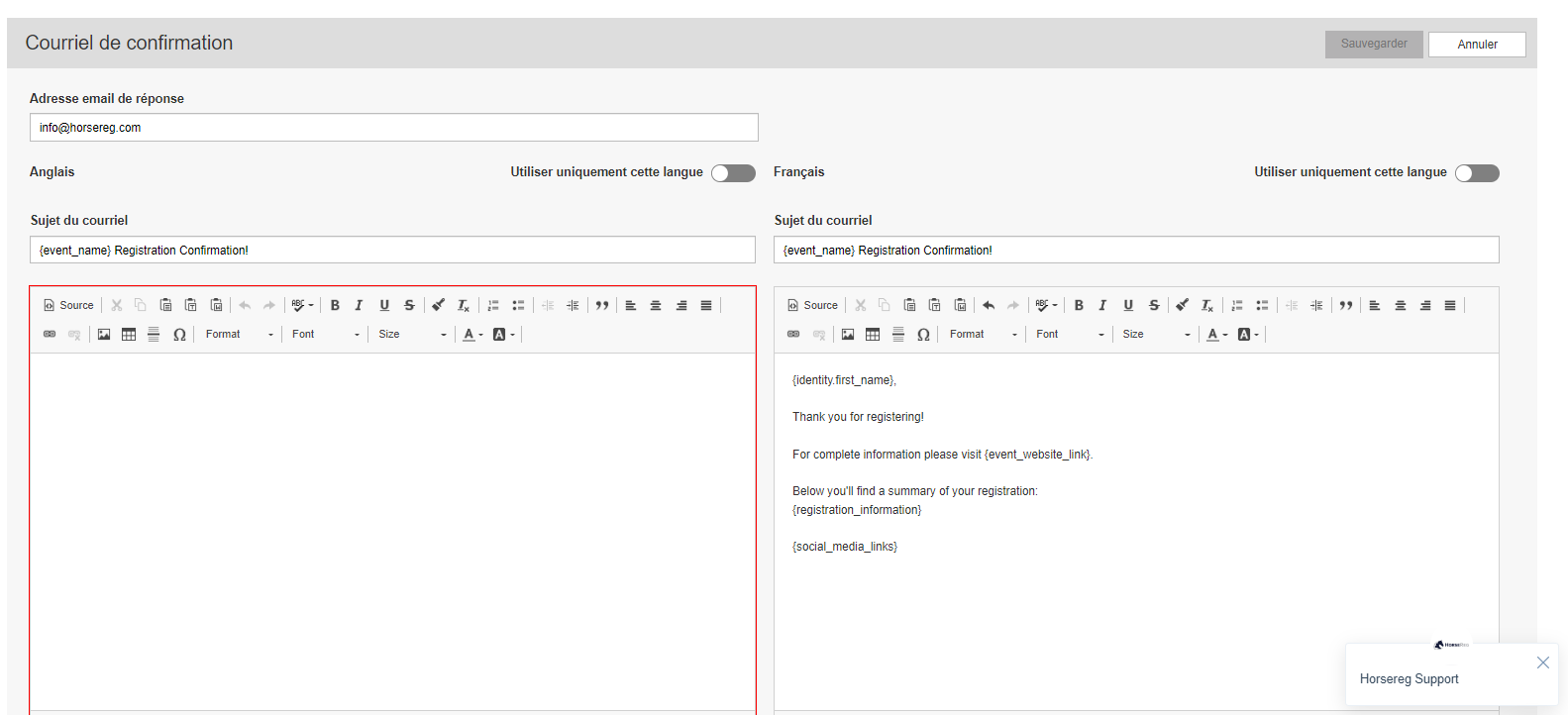The image size is (1568, 715).
Task: Click the Source button in the Anglais editor
Action: point(68,305)
